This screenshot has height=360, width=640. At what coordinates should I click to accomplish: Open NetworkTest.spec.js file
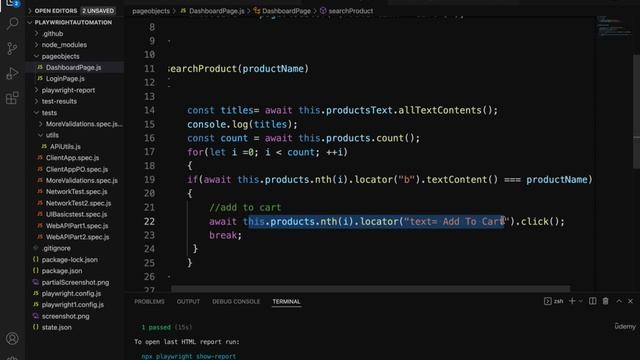77,191
